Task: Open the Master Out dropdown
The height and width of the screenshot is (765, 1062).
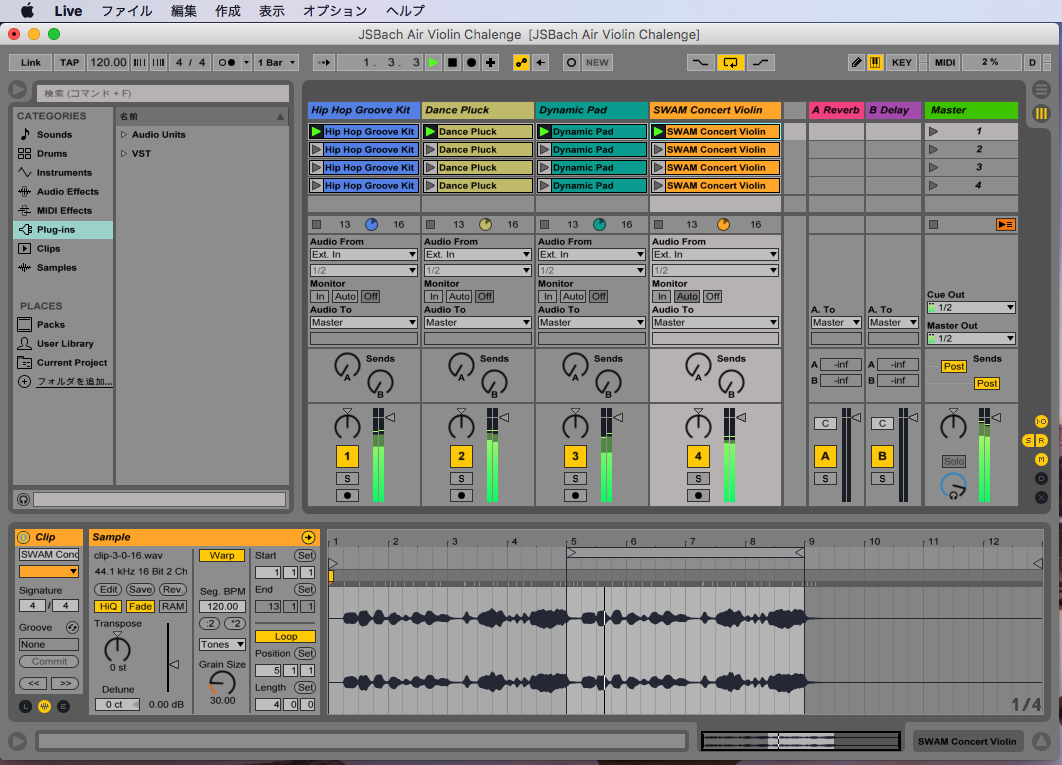Action: pyautogui.click(x=971, y=338)
